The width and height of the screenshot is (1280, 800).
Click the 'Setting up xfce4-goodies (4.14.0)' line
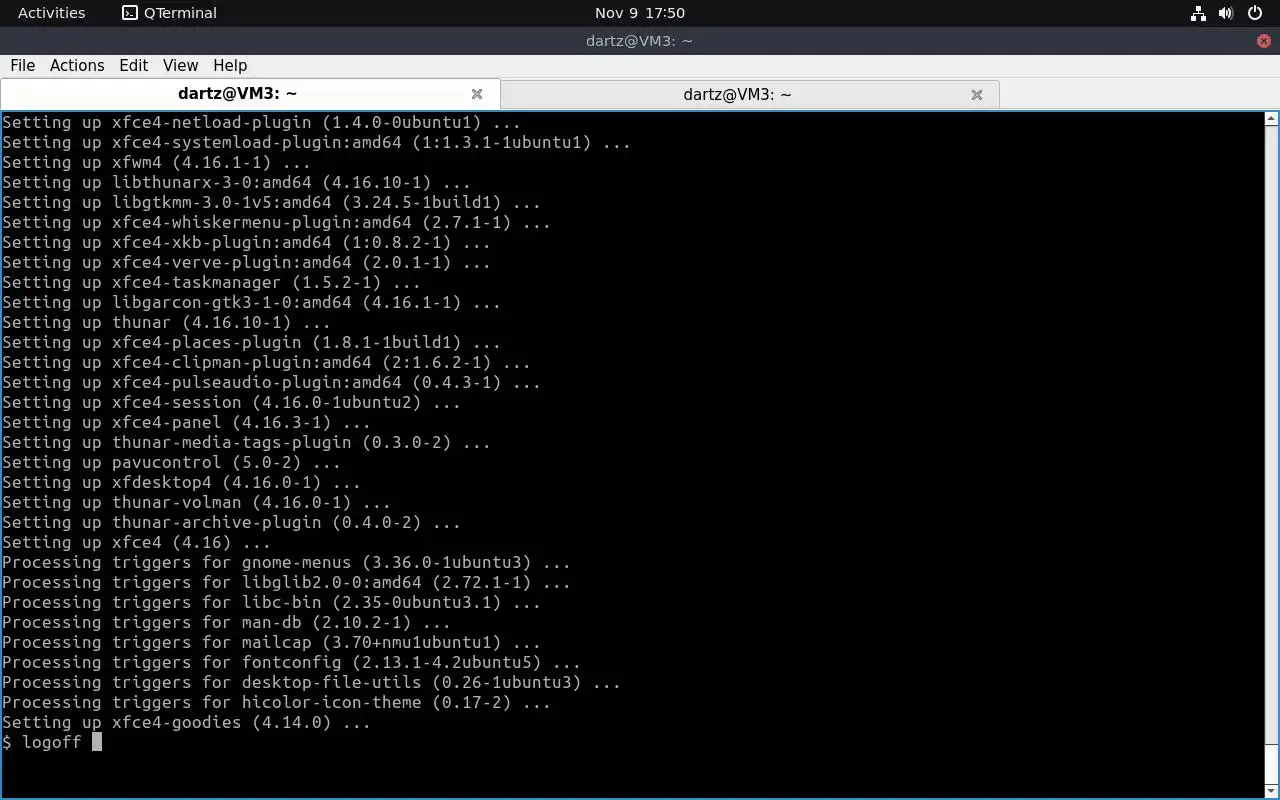coord(186,722)
